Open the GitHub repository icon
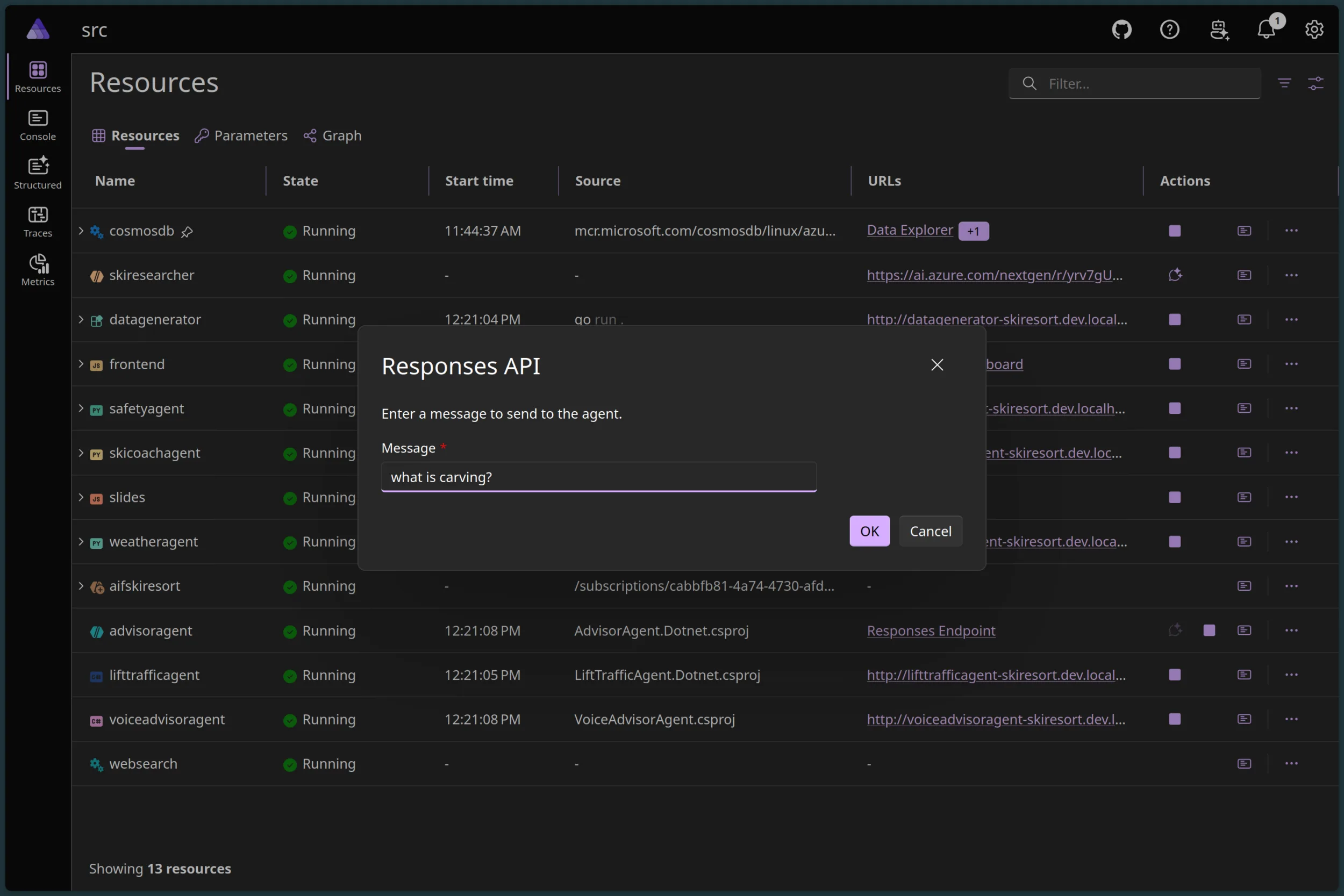This screenshot has height=896, width=1344. coord(1122,29)
